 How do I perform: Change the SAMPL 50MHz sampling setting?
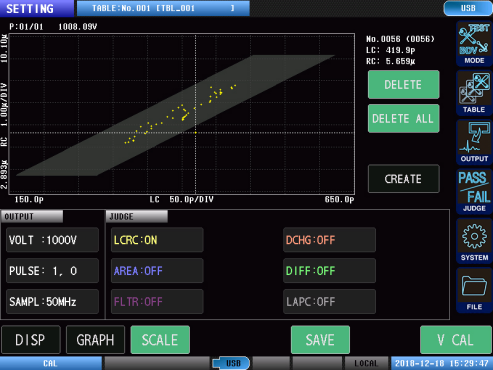point(52,302)
